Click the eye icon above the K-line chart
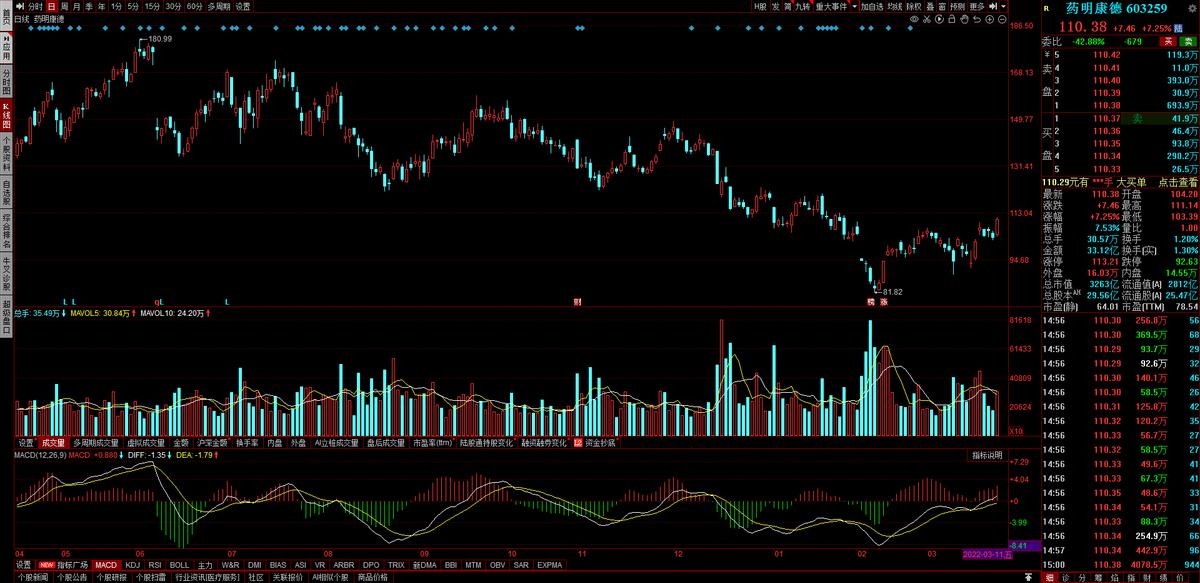 pos(914,18)
